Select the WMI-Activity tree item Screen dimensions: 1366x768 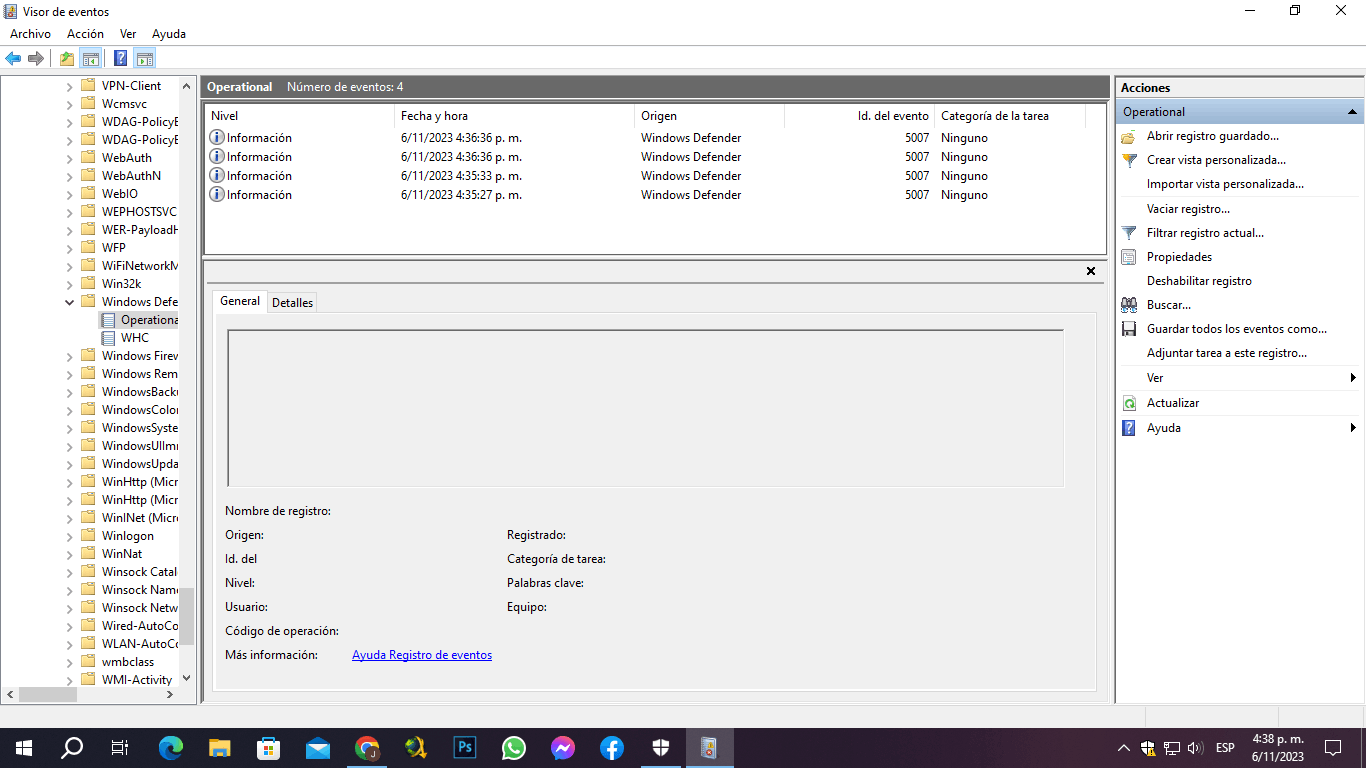coord(137,680)
